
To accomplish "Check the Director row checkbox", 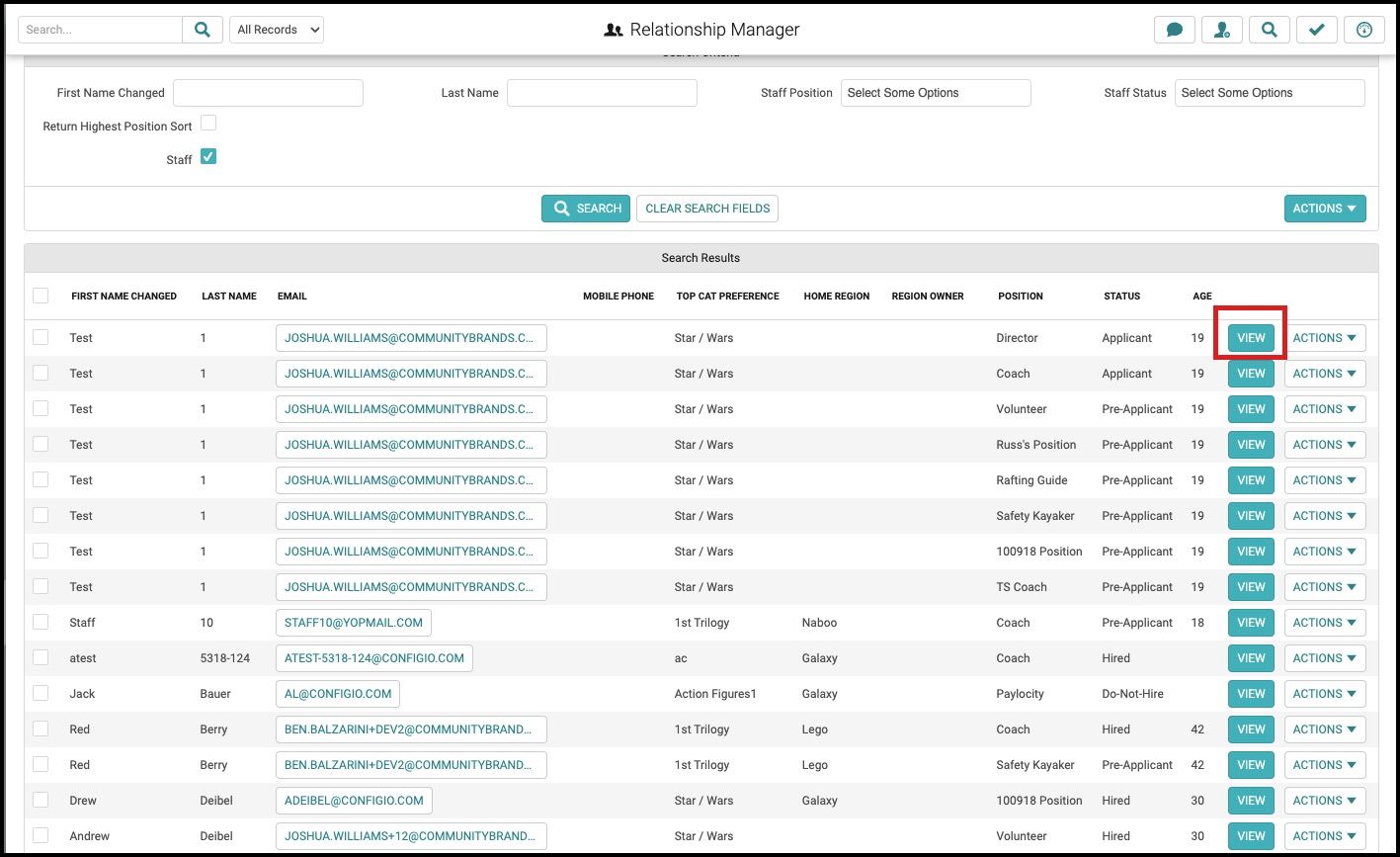I will click(x=41, y=337).
